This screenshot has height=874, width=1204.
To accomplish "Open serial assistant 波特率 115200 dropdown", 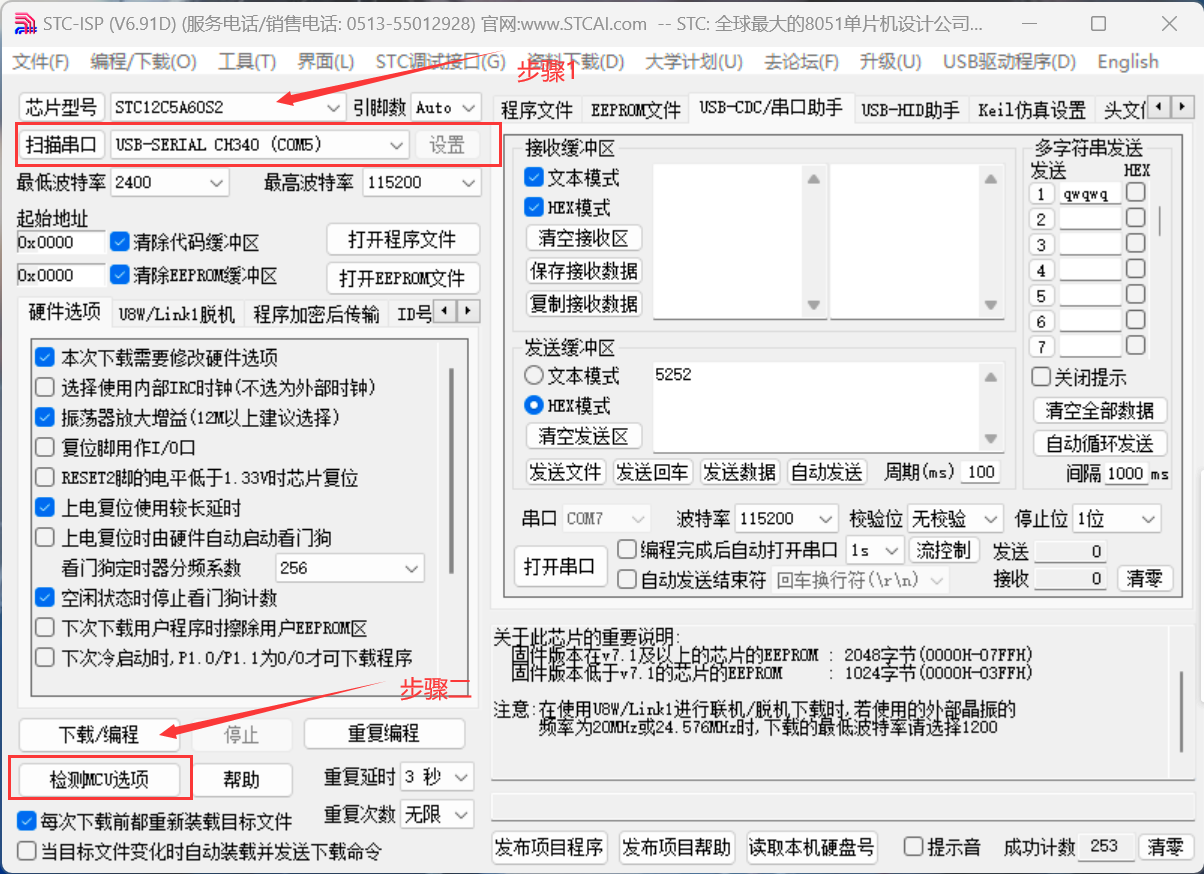I will (x=826, y=519).
